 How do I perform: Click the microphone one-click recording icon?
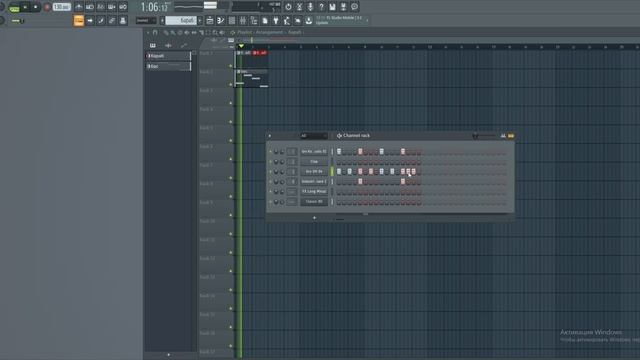310,7
